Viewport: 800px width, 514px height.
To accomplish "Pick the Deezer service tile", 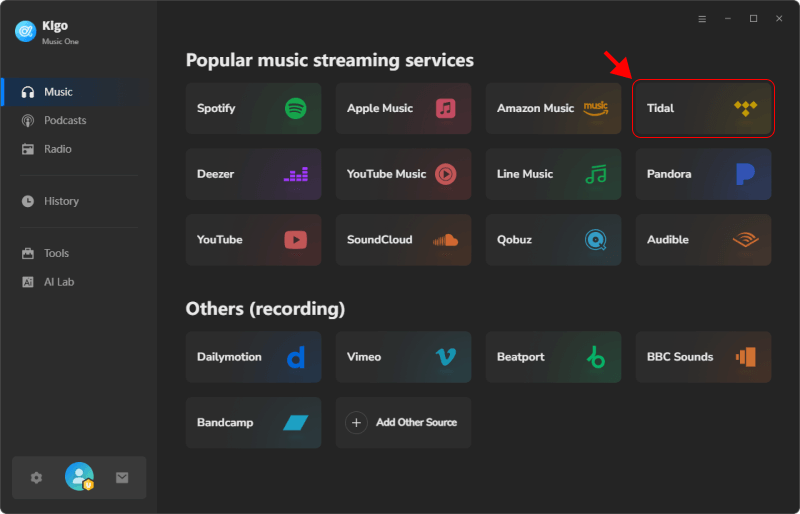I will (x=253, y=174).
